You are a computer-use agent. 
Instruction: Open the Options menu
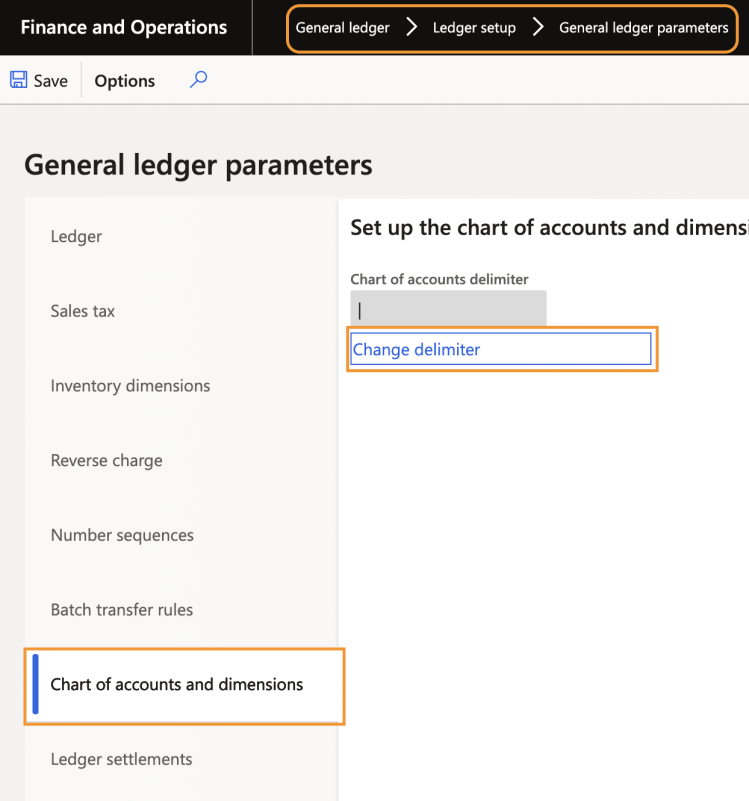124,80
